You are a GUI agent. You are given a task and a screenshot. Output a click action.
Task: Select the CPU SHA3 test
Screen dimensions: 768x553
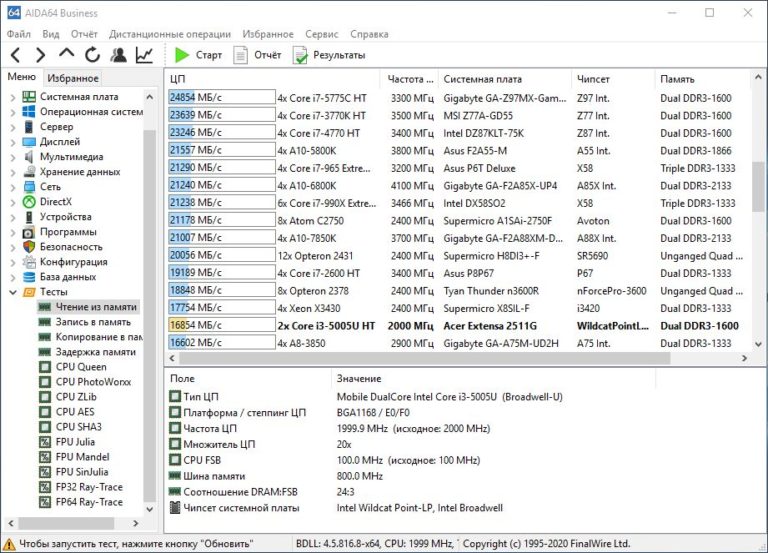coord(71,427)
